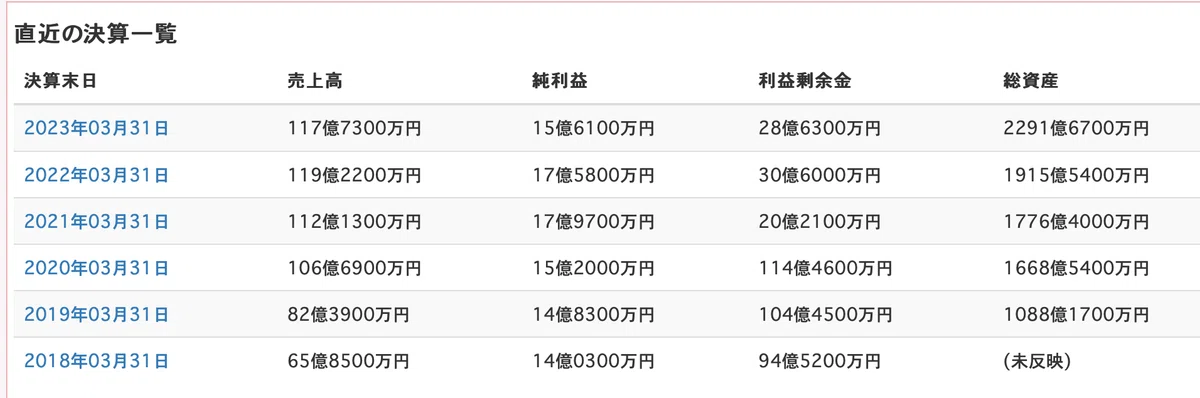This screenshot has width=1200, height=398.
Task: Select the 2291億6700万円 total assets cell
Action: (x=1076, y=128)
